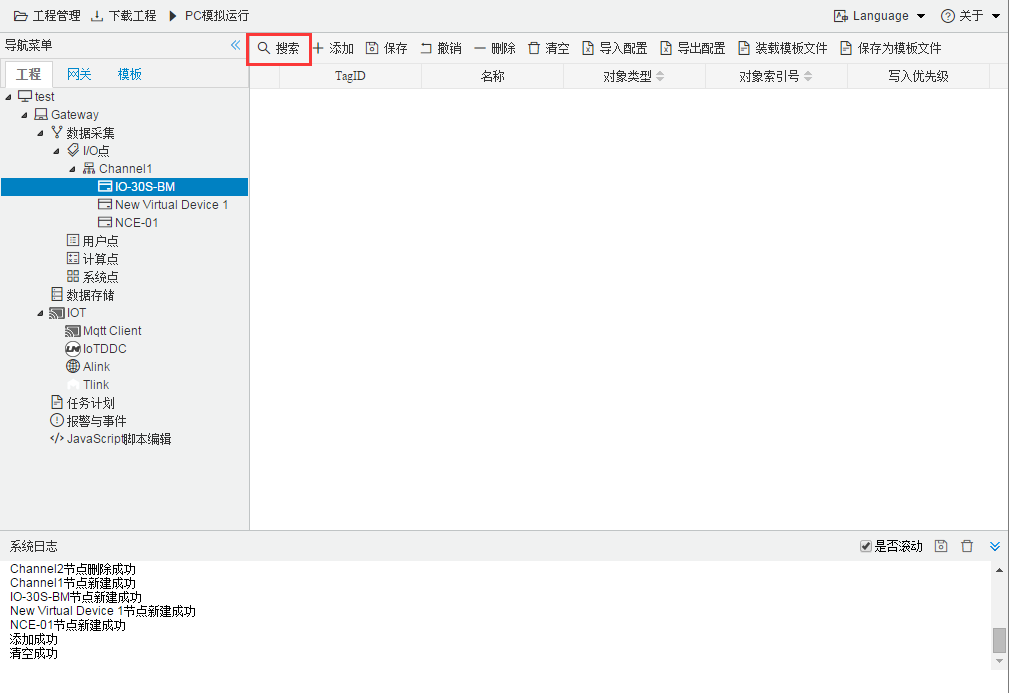The image size is (1009, 693).
Task: Click the Undo arrow icon
Action: [426, 48]
